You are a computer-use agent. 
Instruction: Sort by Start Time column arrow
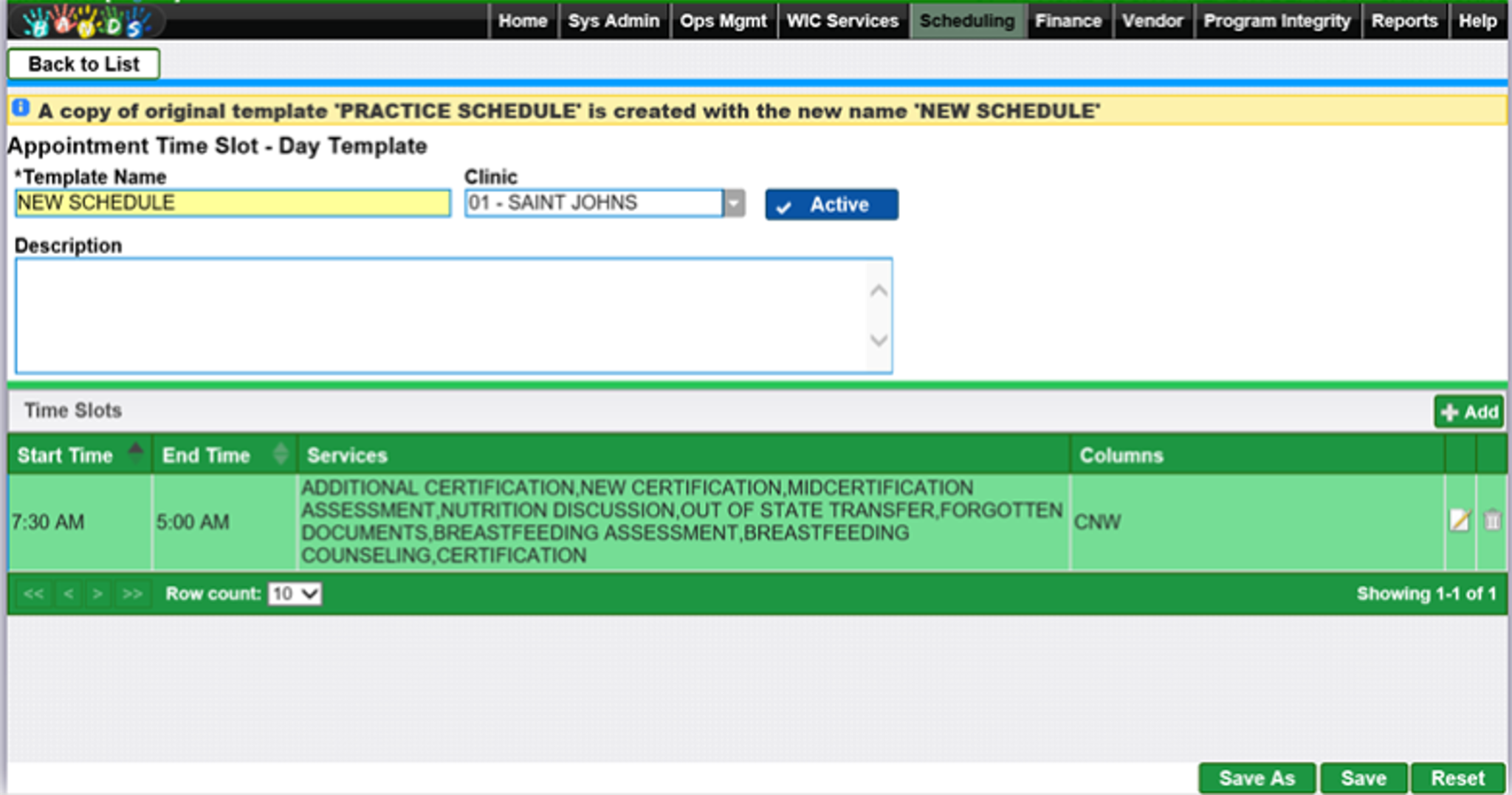135,450
